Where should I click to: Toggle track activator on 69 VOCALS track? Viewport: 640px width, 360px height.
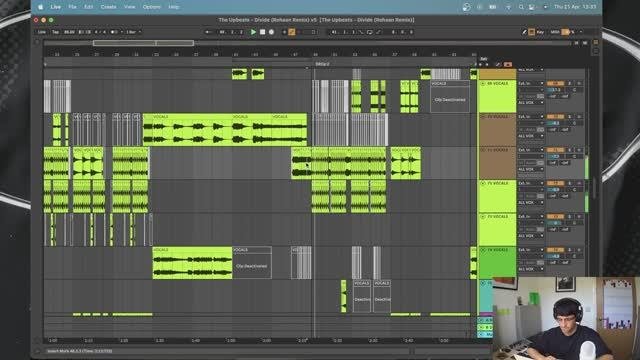coord(555,83)
